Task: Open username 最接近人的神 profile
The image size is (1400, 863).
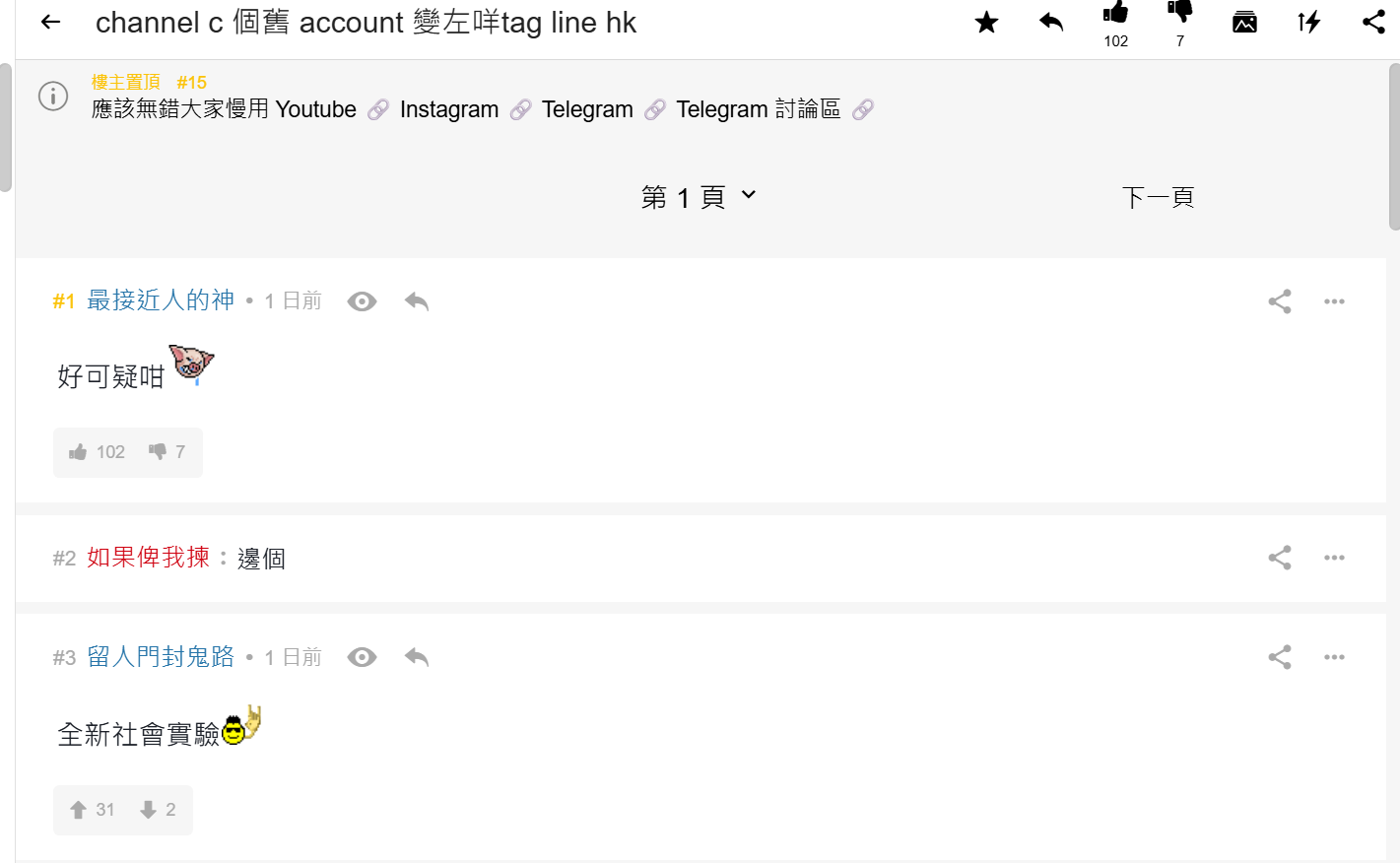Action: coord(161,300)
